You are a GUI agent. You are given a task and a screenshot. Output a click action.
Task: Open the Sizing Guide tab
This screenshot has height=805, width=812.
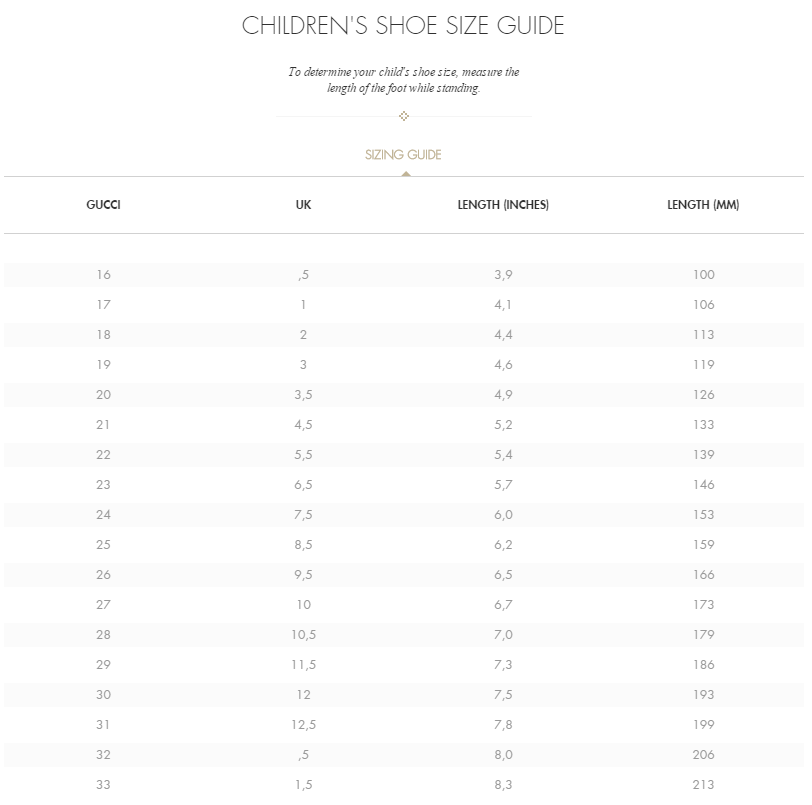point(403,155)
